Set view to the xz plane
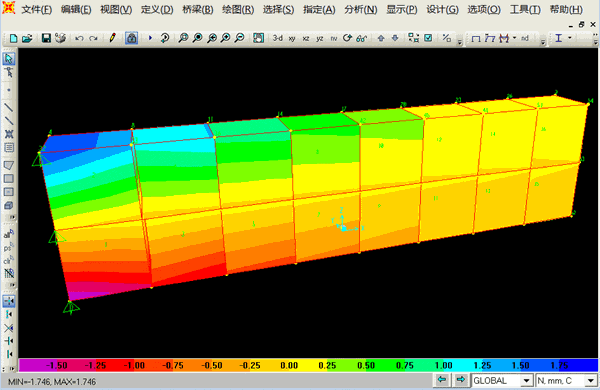 306,39
